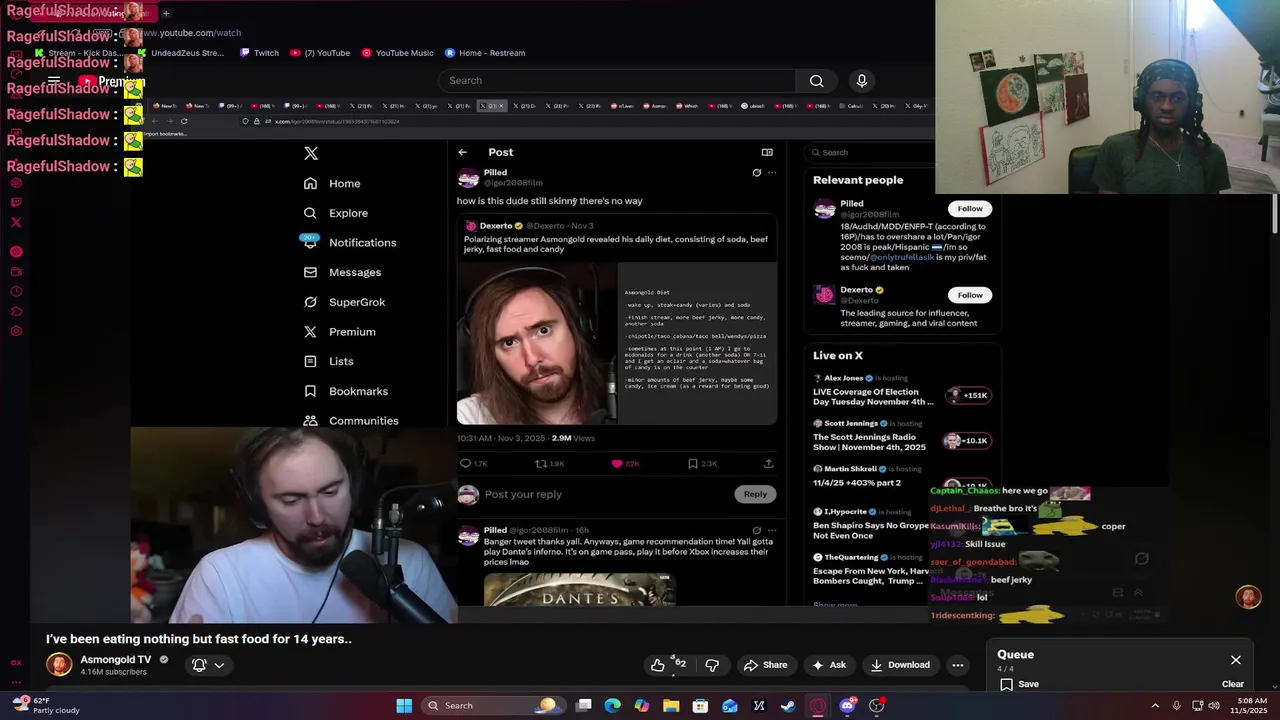Open the (7) YouTube bookmark
The image size is (1280, 720).
[320, 53]
